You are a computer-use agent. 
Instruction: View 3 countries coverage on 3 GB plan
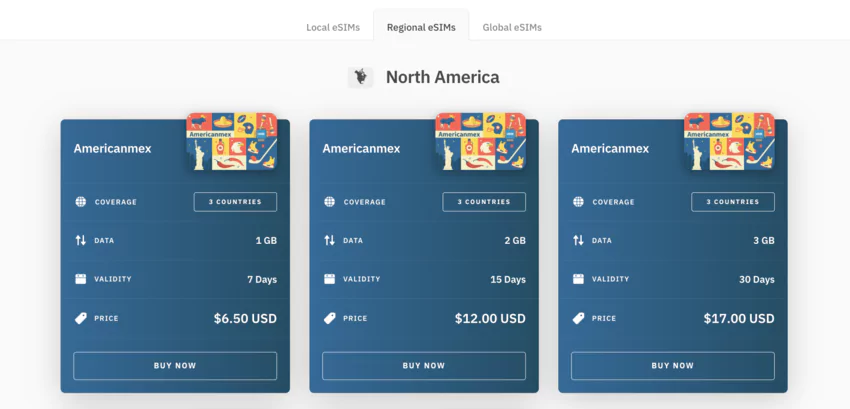pos(733,202)
